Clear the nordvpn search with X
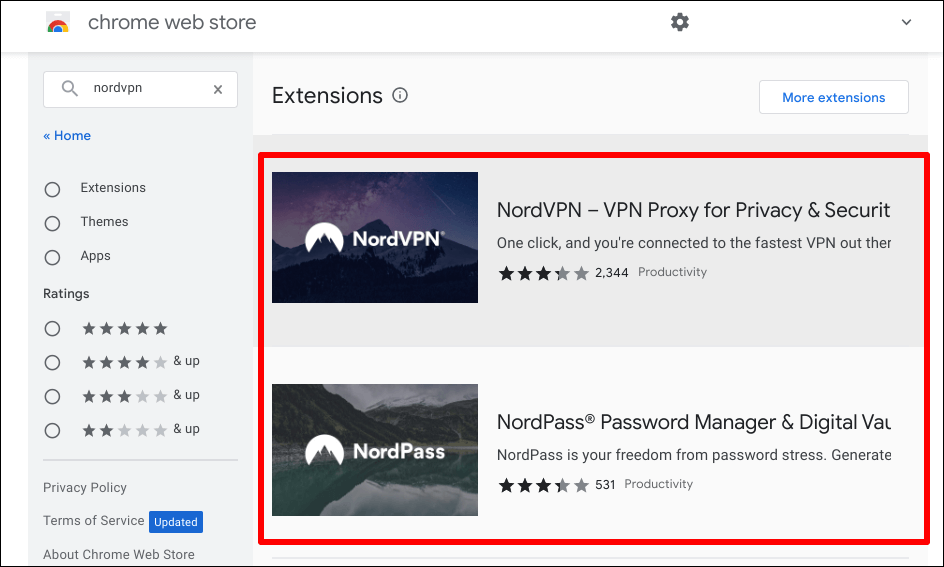This screenshot has height=567, width=944. tap(218, 89)
